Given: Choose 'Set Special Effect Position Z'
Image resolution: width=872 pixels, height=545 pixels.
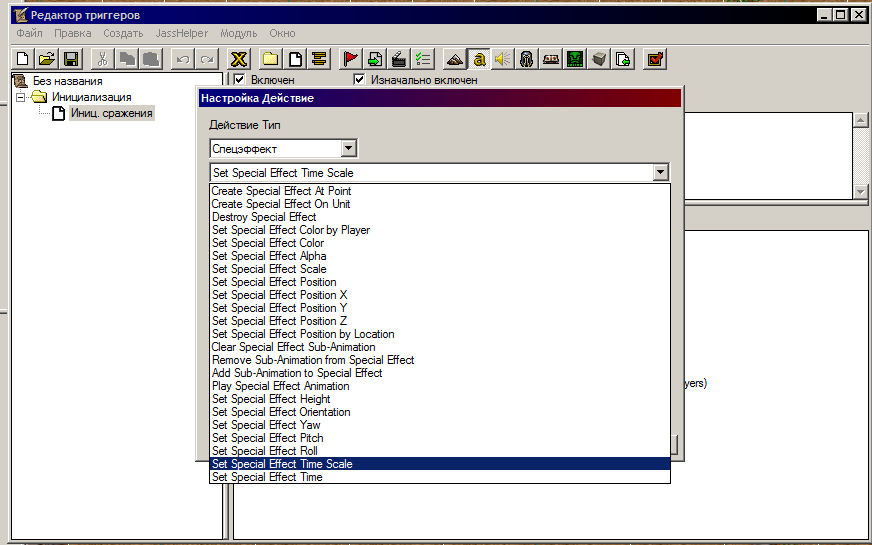Looking at the screenshot, I should (x=440, y=321).
